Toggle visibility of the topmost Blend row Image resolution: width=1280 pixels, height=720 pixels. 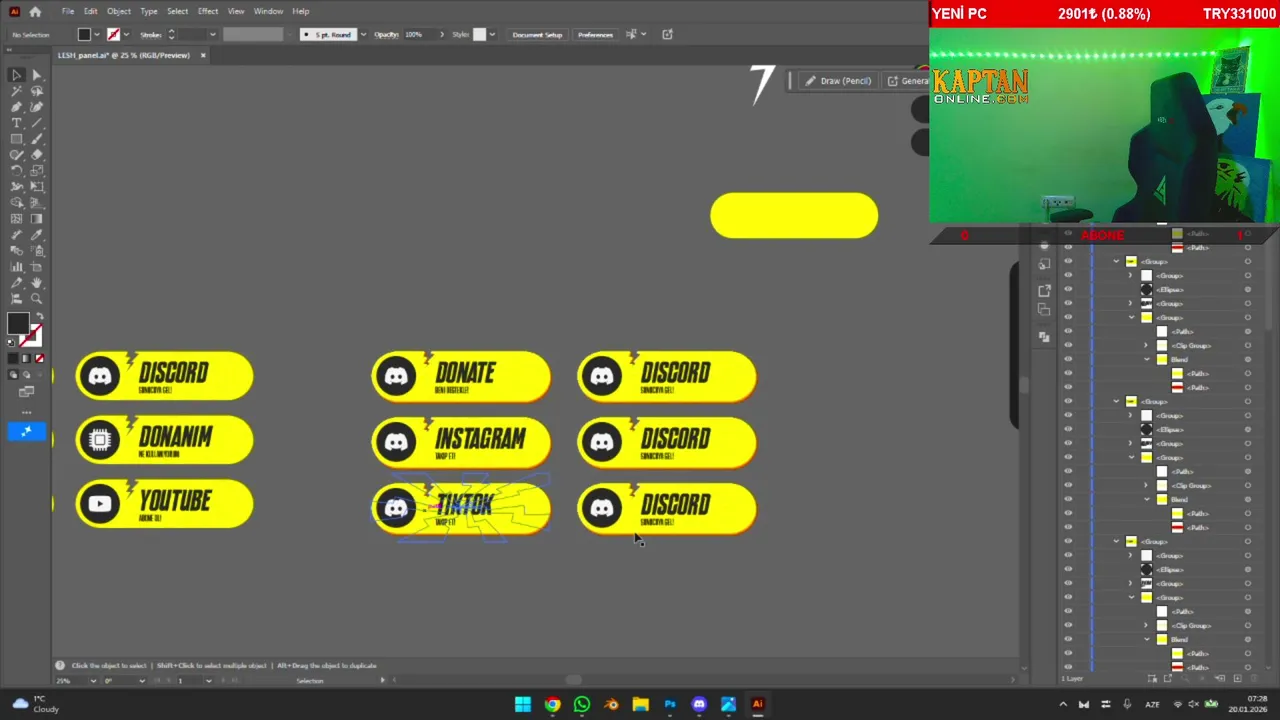1068,359
